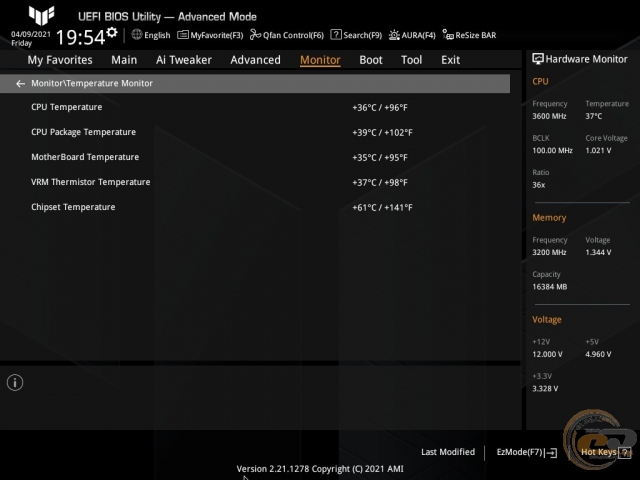The height and width of the screenshot is (480, 640).
Task: Click Capacity 16384 MB value
Action: [x=549, y=287]
